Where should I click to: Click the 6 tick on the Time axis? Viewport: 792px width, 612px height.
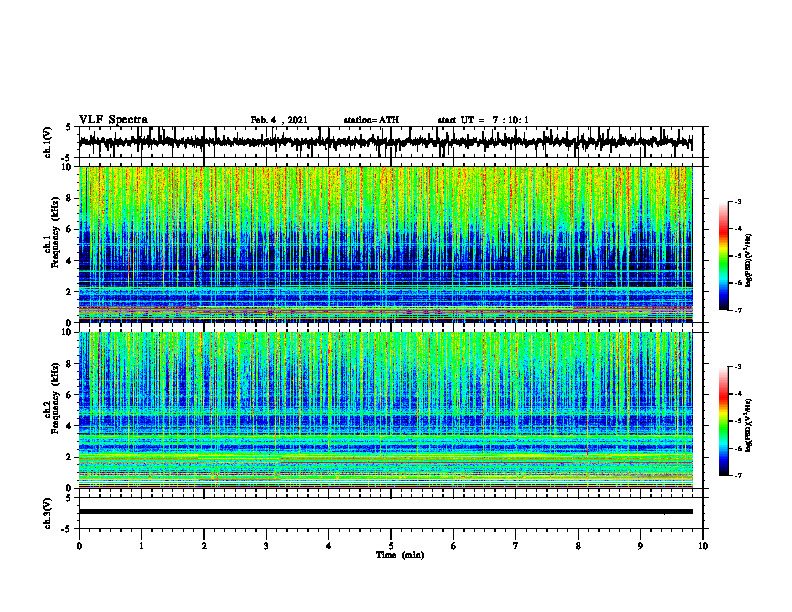click(454, 546)
